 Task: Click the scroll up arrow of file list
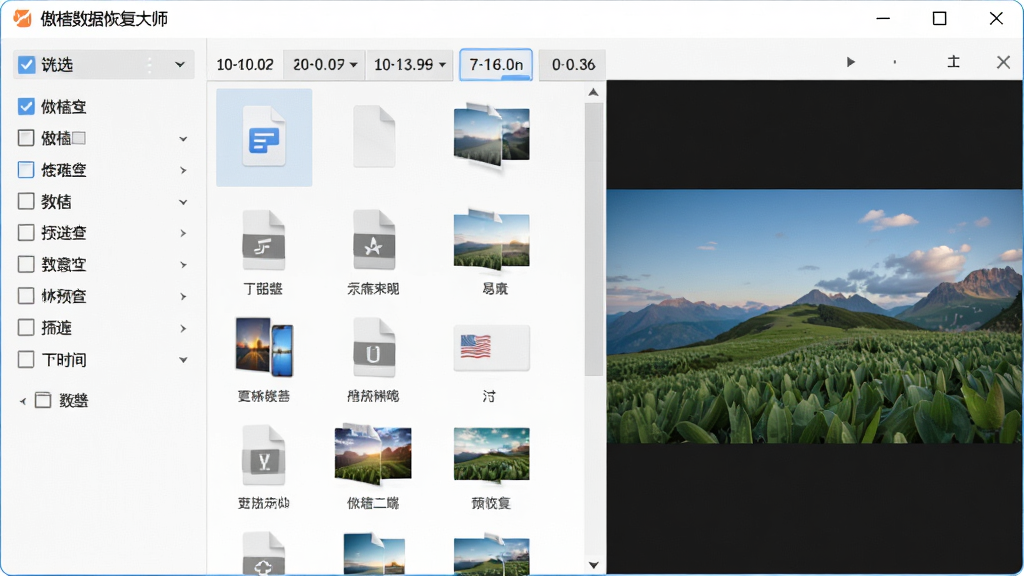tap(593, 92)
